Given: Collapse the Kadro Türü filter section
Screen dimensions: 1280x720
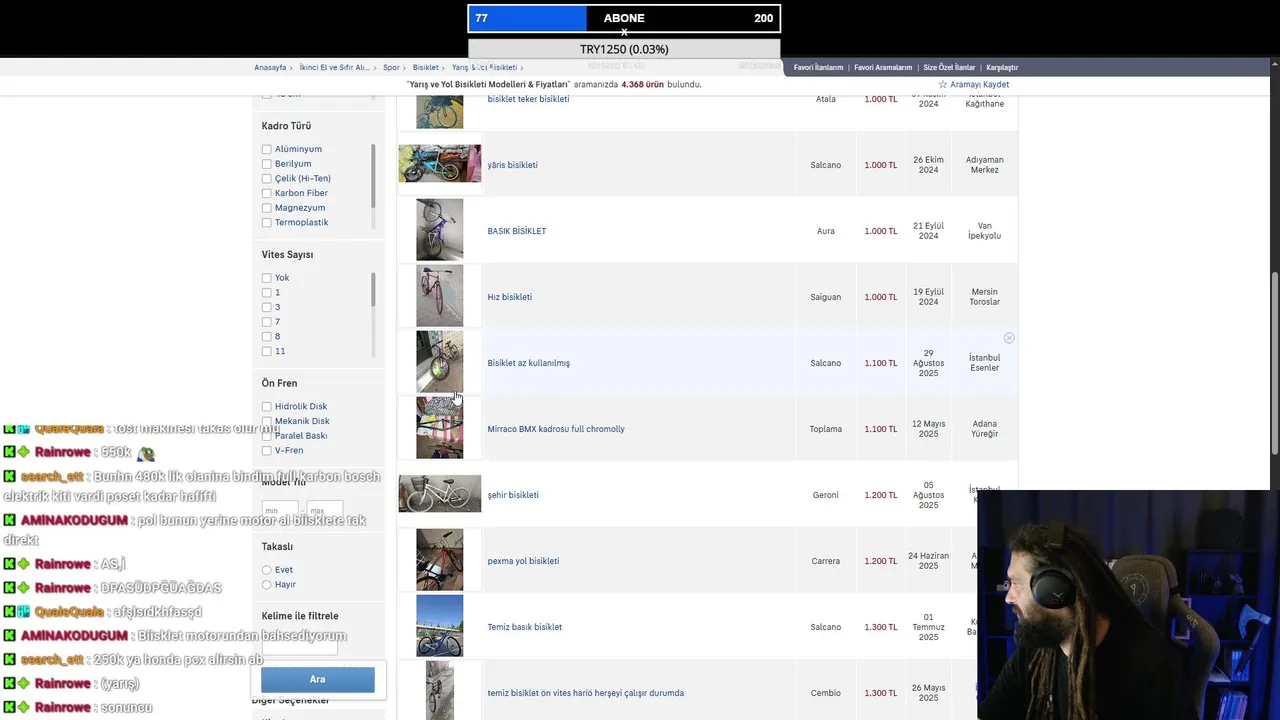Looking at the screenshot, I should [x=286, y=126].
